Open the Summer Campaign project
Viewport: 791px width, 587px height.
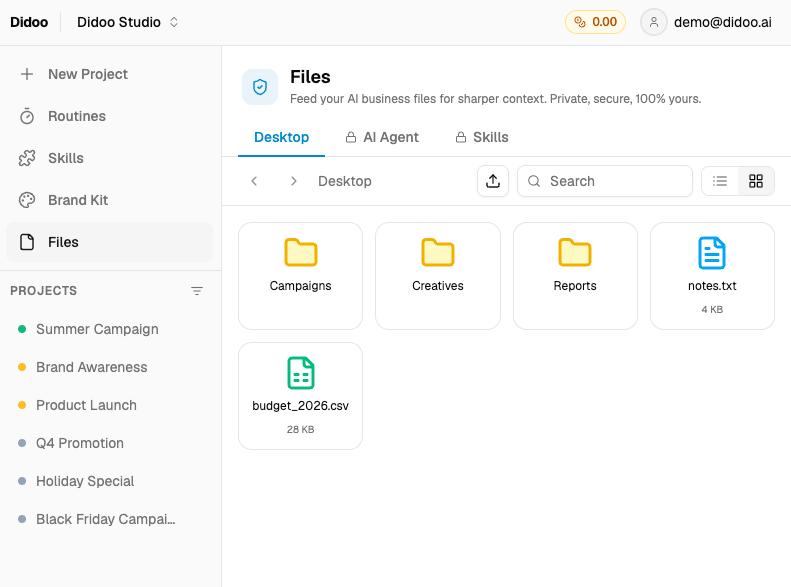97,329
